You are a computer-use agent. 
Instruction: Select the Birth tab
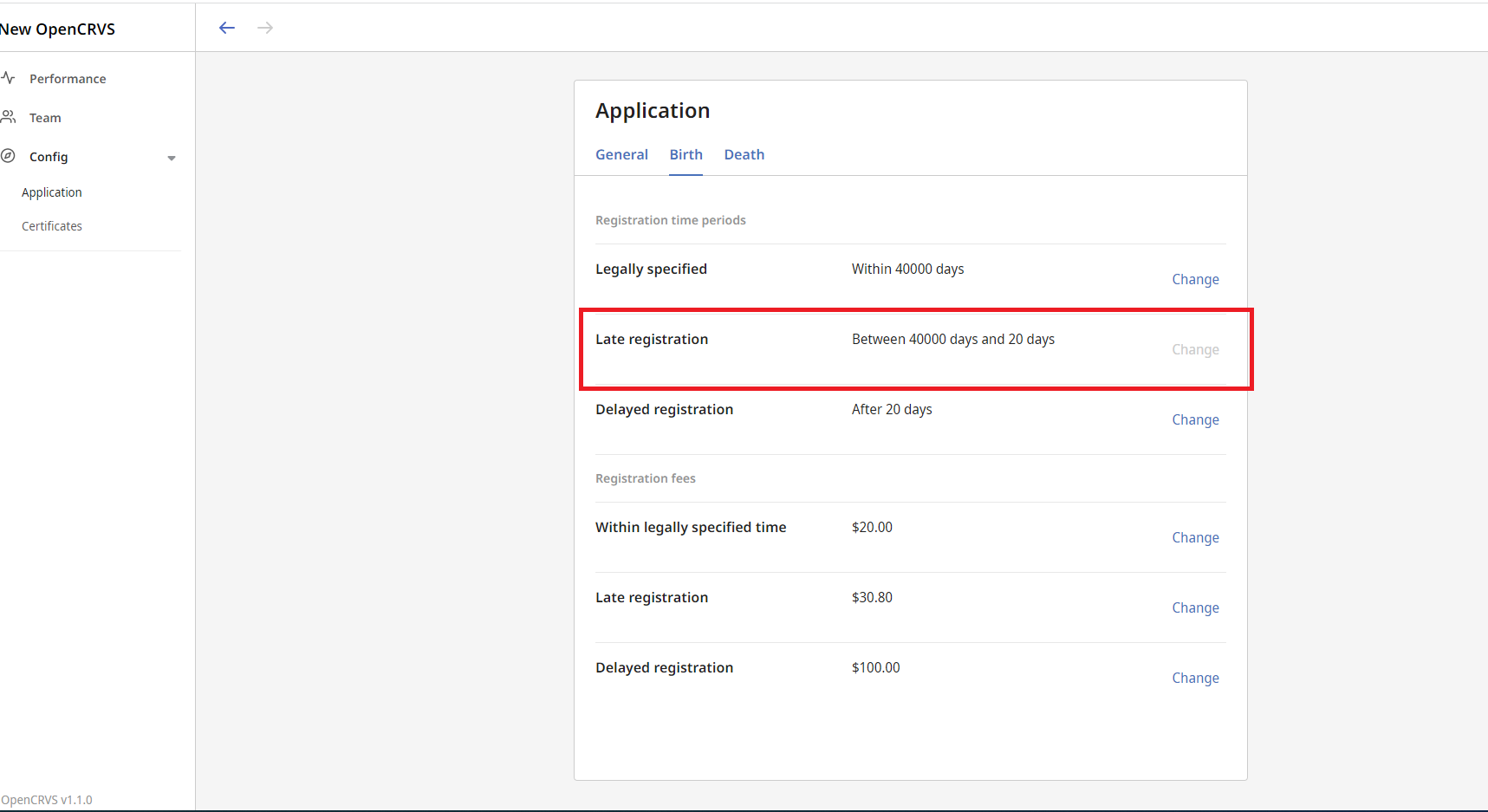coord(686,154)
